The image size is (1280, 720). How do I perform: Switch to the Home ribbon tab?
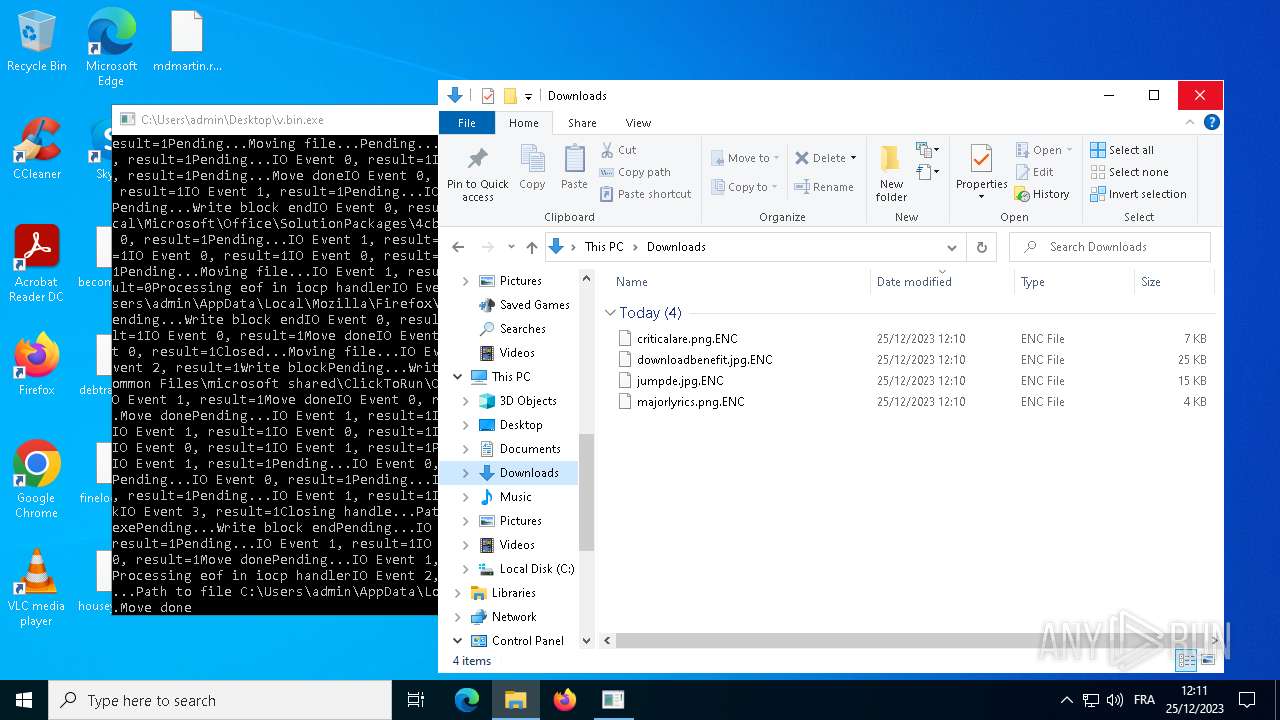(x=524, y=123)
